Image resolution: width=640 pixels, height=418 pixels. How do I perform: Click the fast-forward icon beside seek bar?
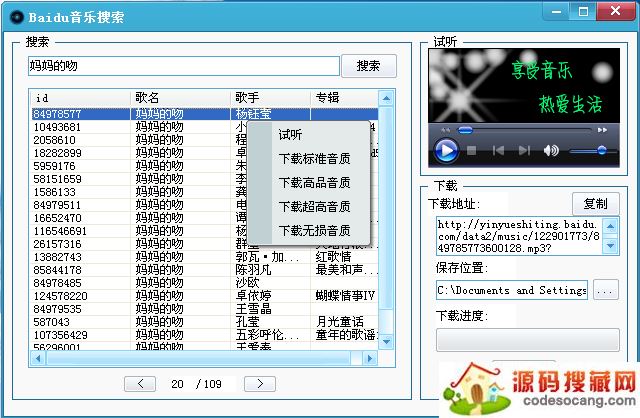602,130
